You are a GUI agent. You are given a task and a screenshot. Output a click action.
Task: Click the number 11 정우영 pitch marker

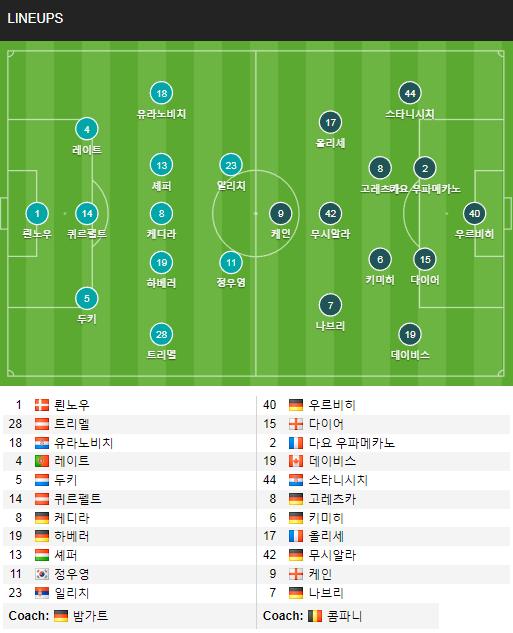231,263
